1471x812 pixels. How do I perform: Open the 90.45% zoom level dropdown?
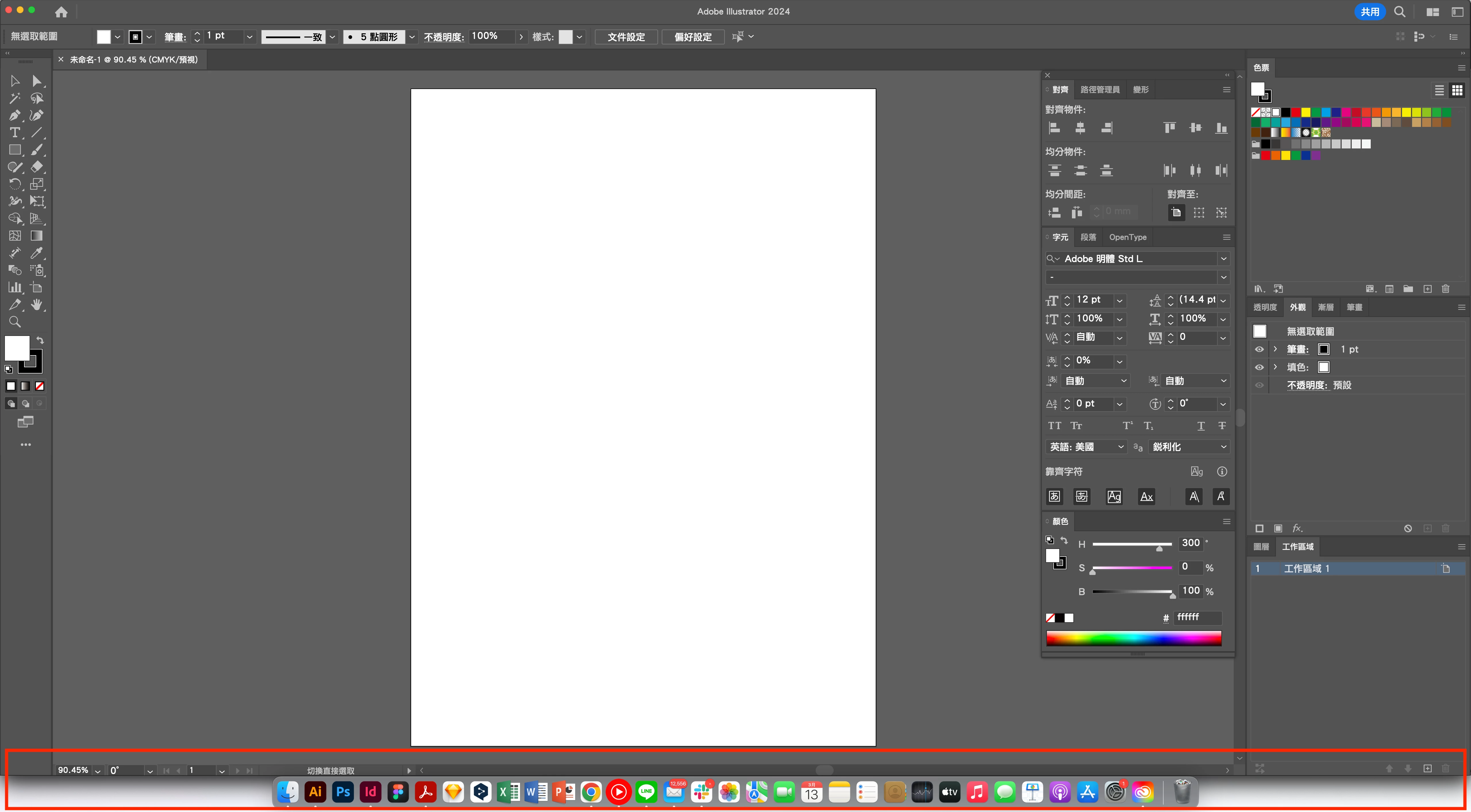tap(98, 771)
